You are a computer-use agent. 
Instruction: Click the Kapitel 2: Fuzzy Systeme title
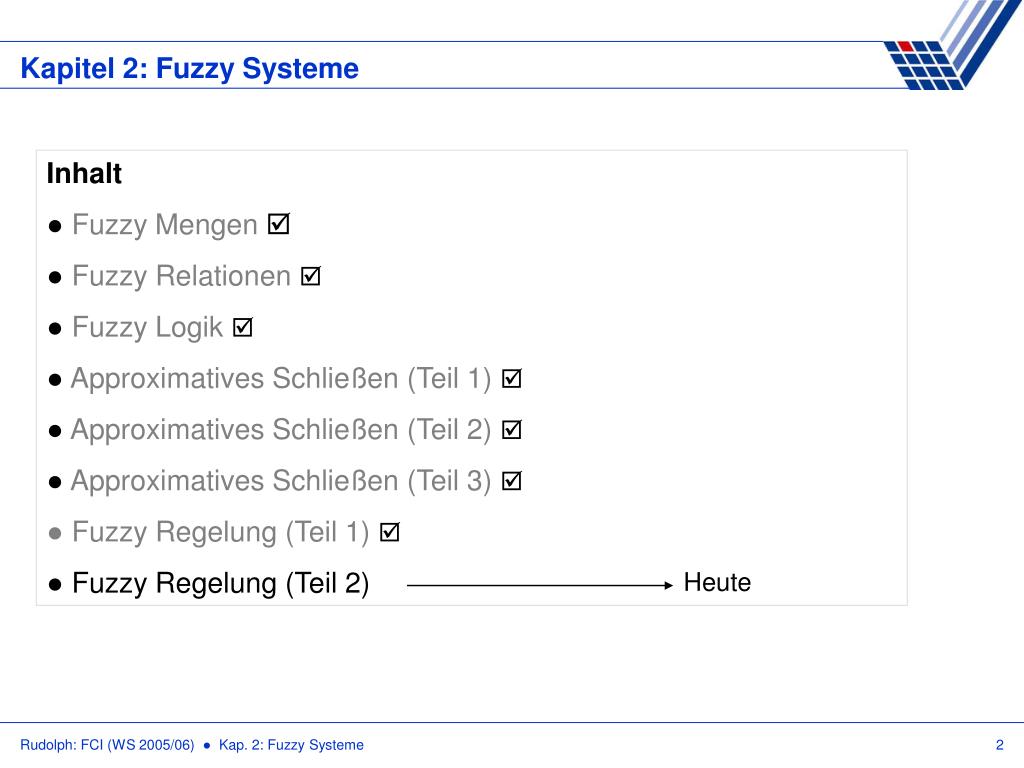click(189, 69)
